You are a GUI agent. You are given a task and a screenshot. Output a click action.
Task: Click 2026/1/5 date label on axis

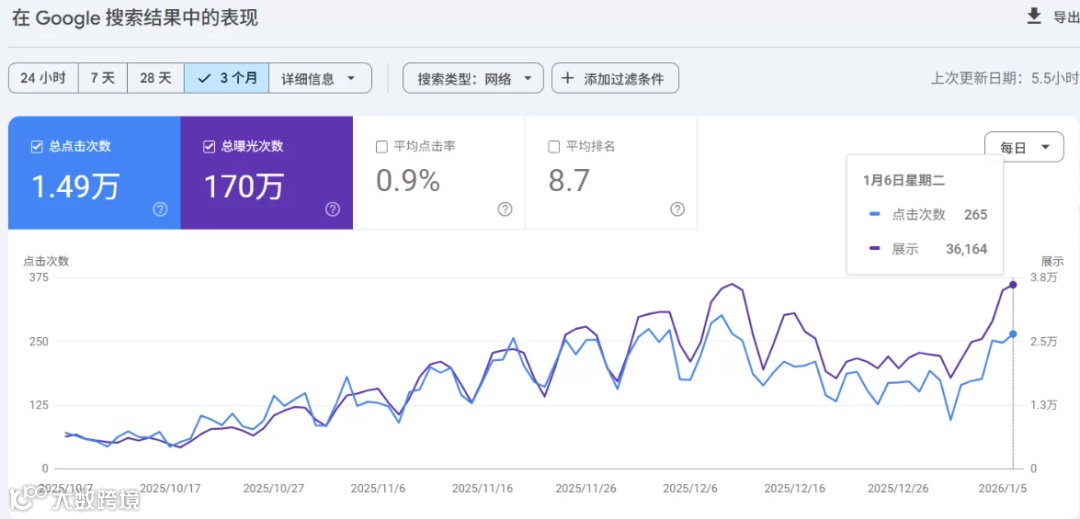(1002, 488)
